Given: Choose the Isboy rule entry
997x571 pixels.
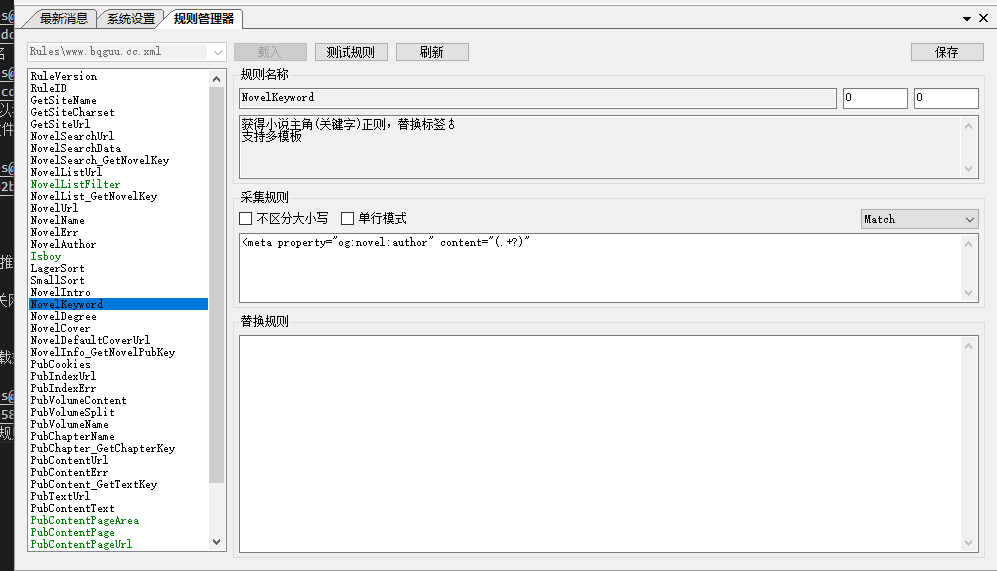Looking at the screenshot, I should [x=46, y=256].
